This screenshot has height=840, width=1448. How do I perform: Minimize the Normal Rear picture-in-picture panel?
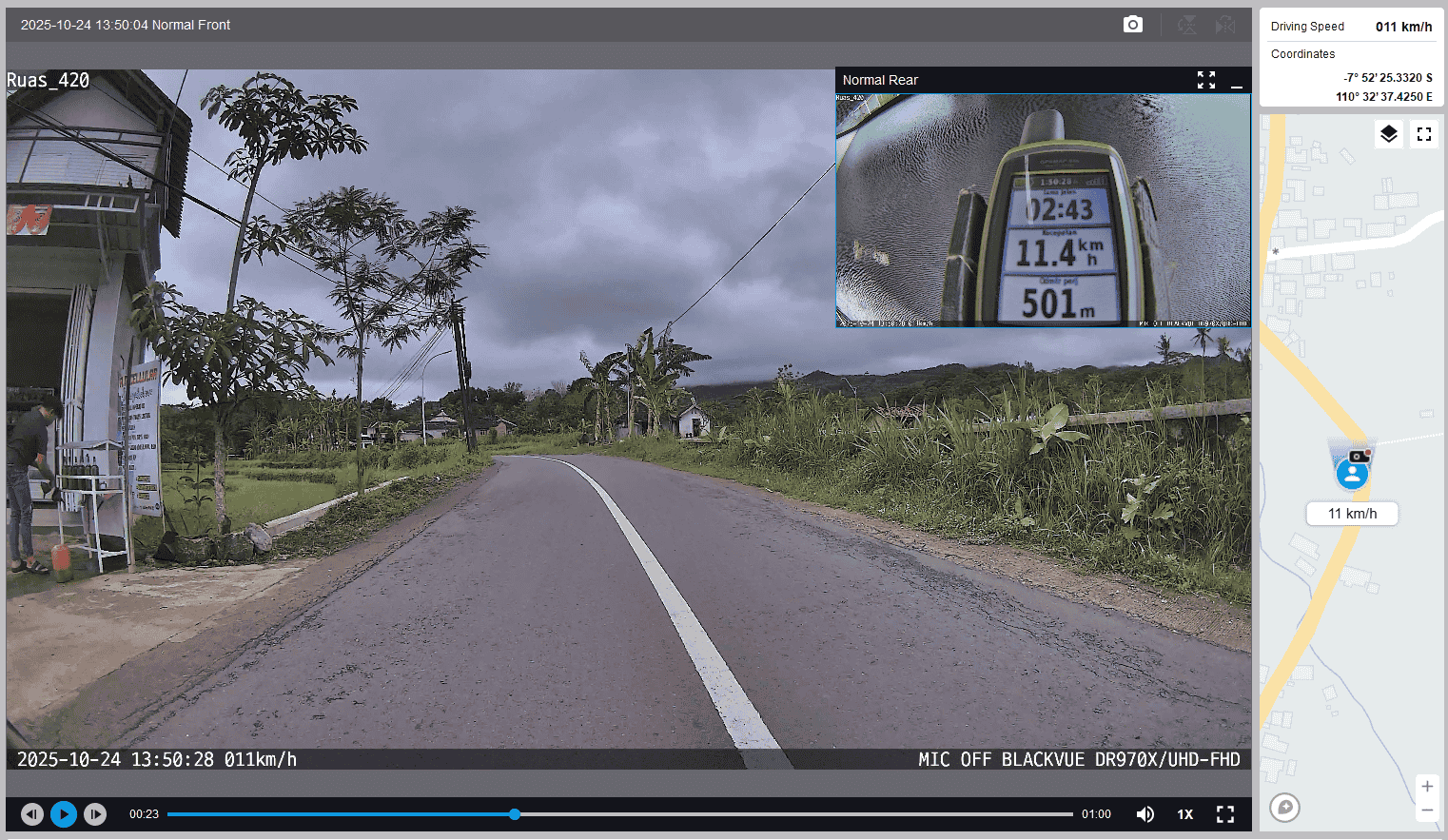pyautogui.click(x=1237, y=82)
